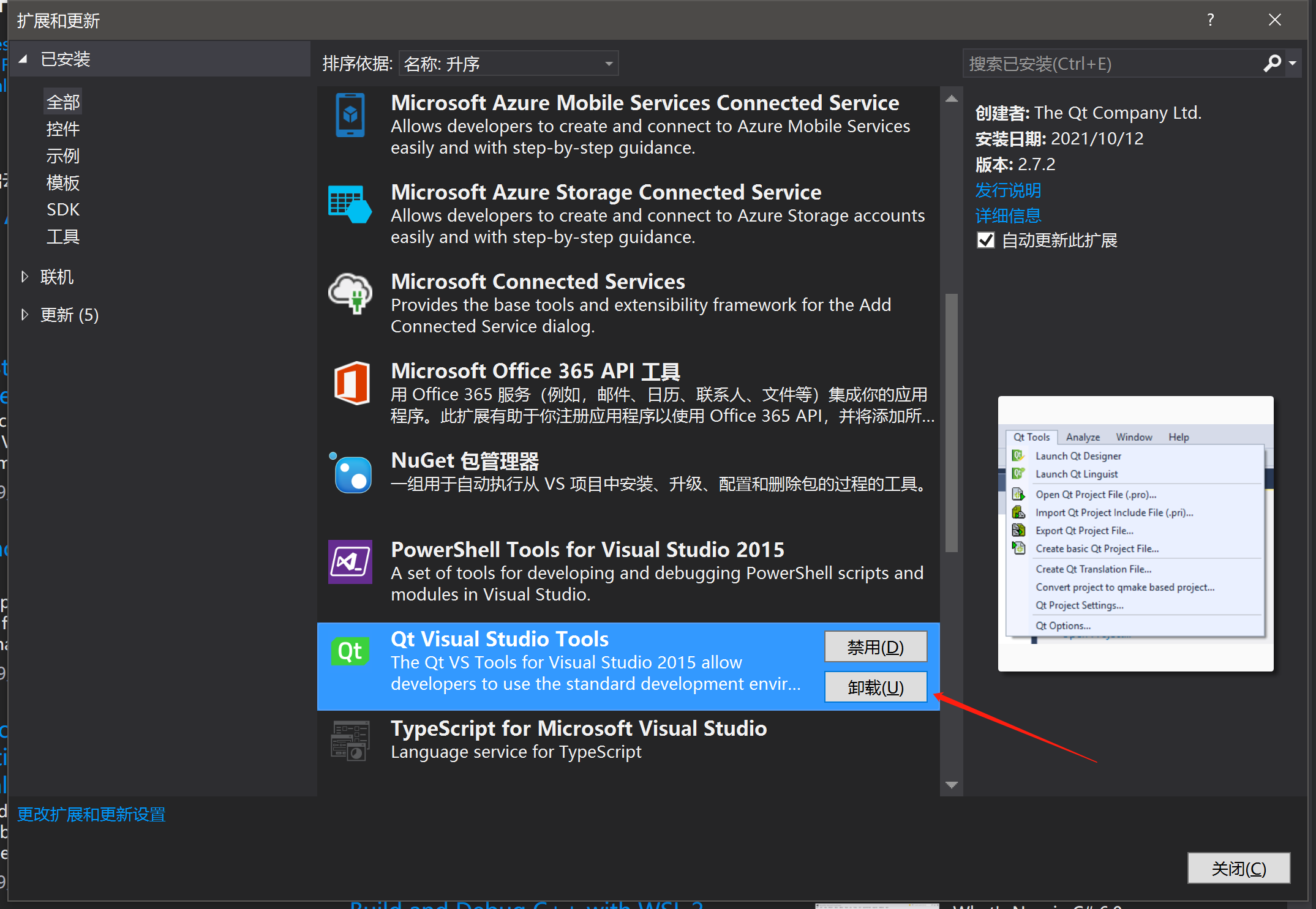The height and width of the screenshot is (909, 1316).
Task: Select TypeScript for Microsoft Visual Studio title
Action: pos(579,728)
